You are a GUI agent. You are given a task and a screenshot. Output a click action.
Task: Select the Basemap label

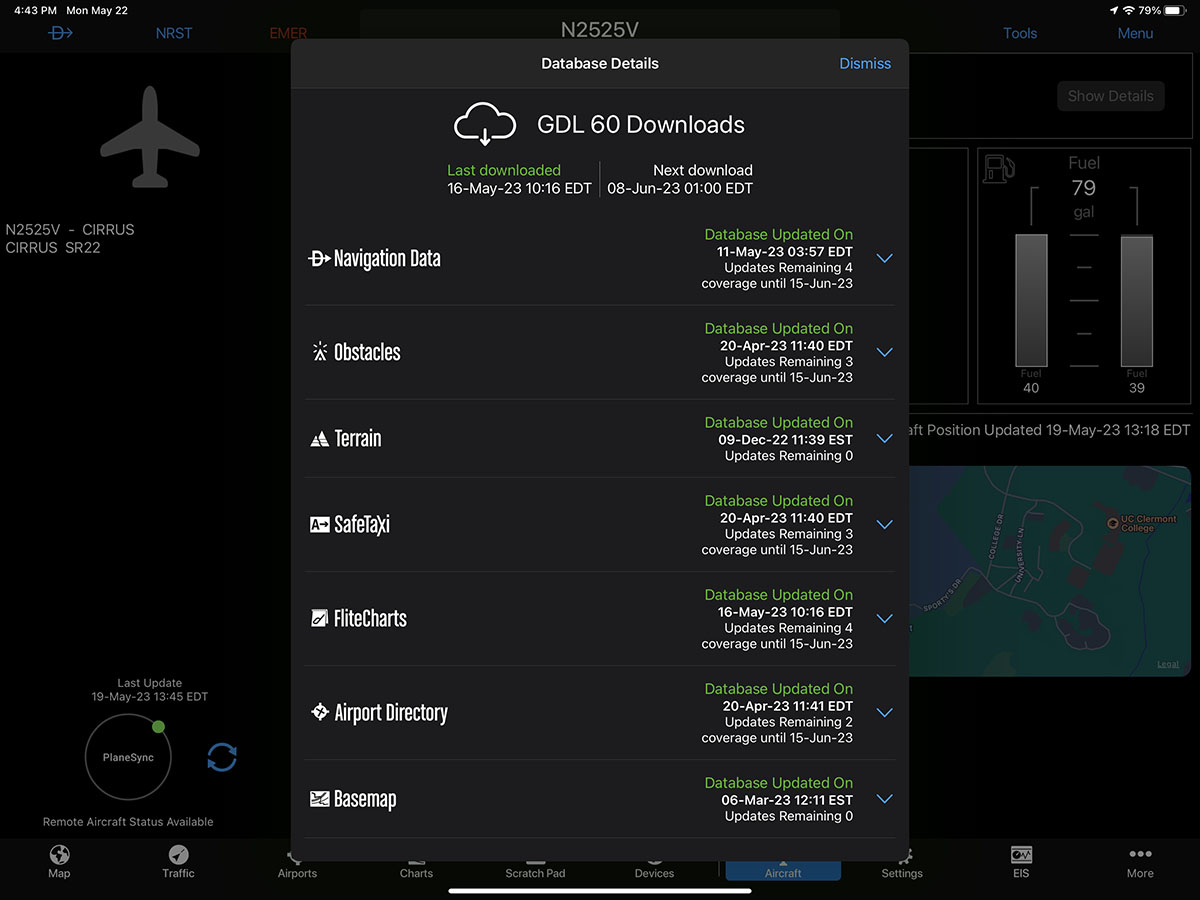coord(365,800)
